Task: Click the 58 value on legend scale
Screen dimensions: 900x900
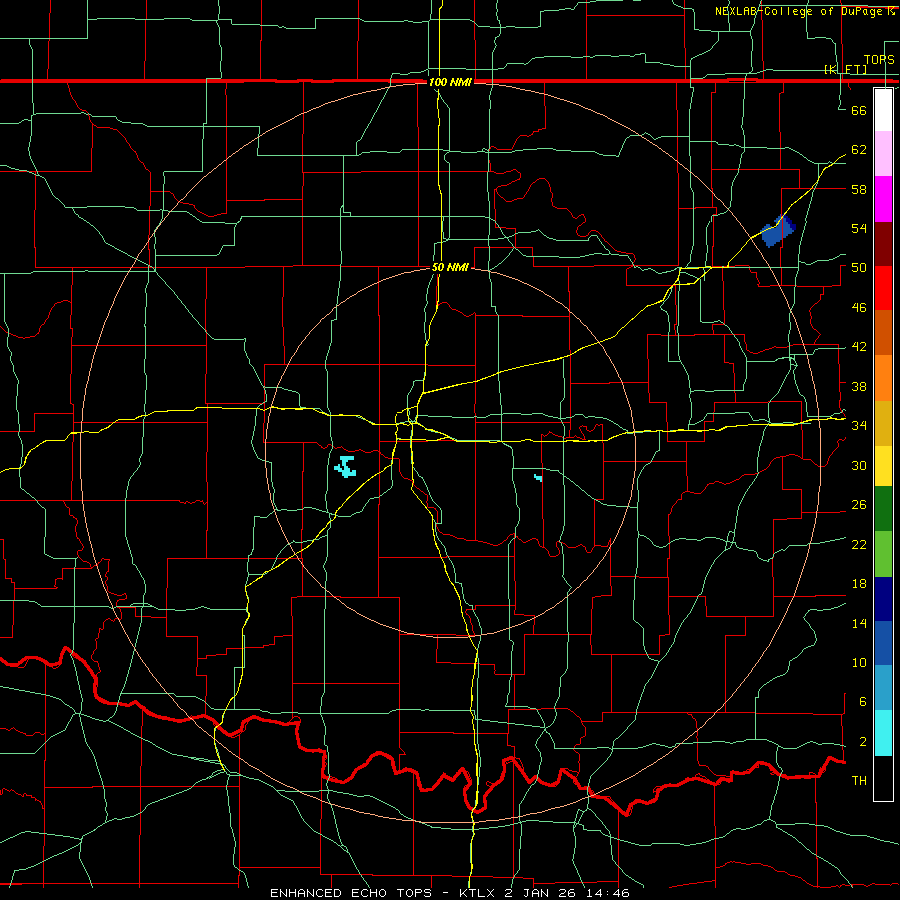Action: 859,189
